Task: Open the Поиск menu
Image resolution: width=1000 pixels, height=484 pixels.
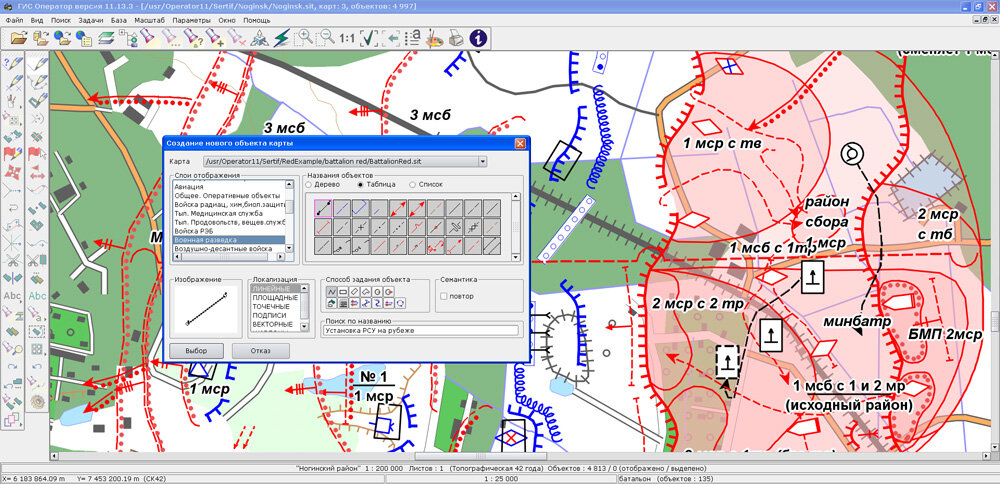Action: 61,20
